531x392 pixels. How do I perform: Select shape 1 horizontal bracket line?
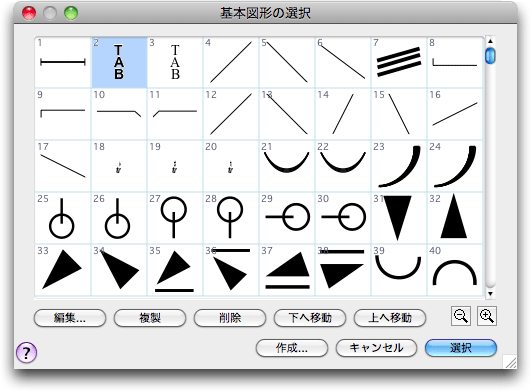click(63, 62)
